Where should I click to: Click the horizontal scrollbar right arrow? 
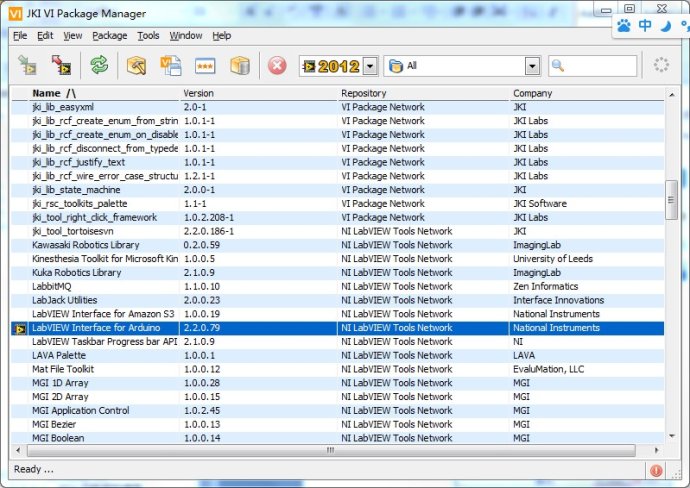click(657, 450)
